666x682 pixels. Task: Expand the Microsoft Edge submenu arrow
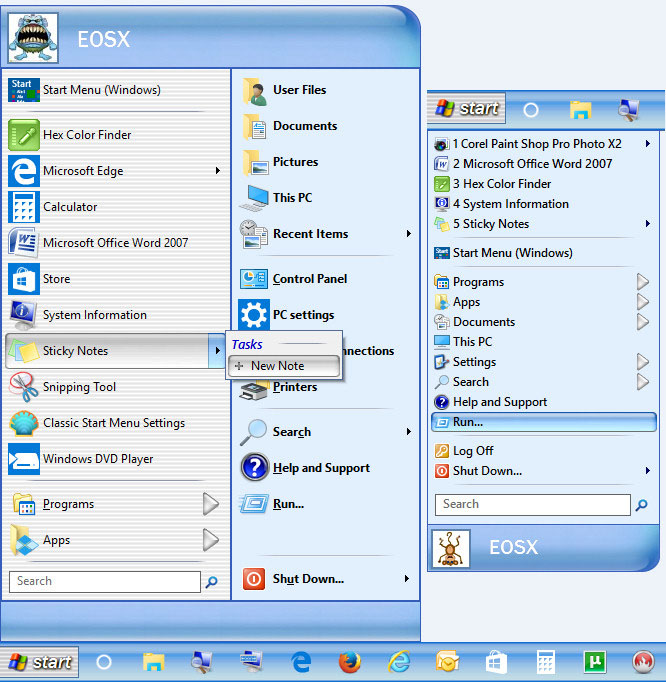[218, 170]
